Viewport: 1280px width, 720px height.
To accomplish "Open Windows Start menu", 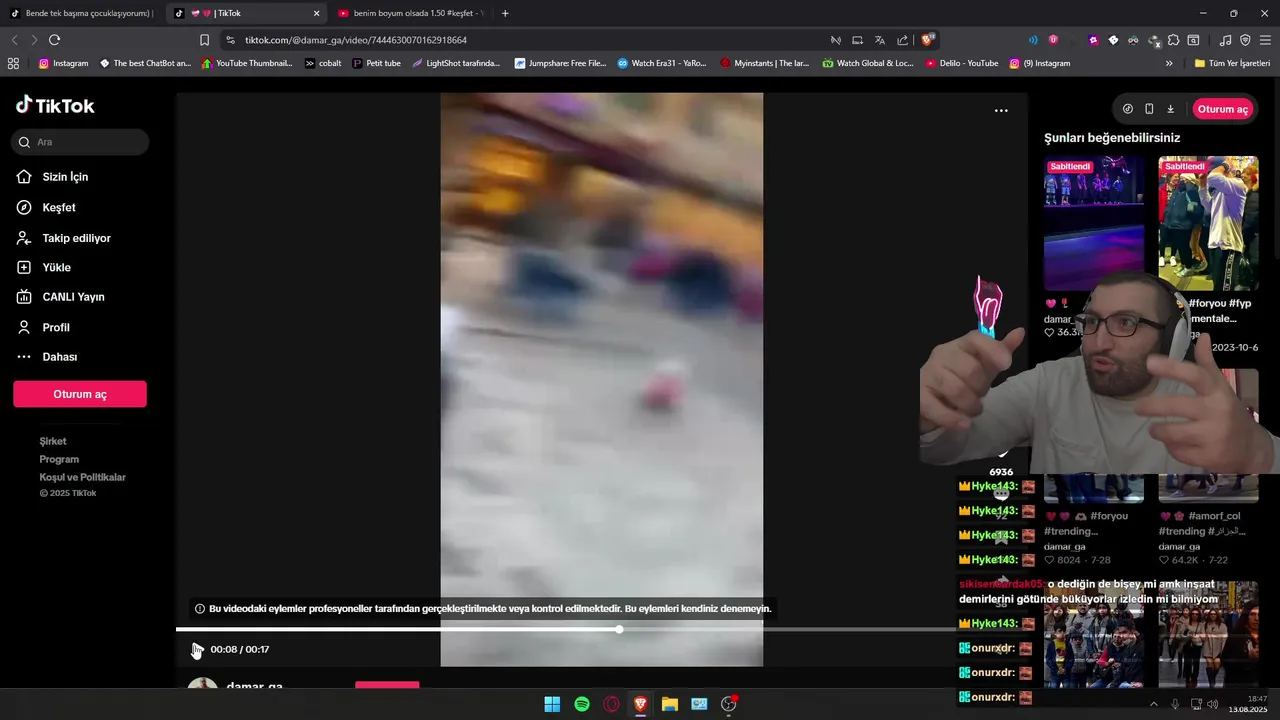I will coord(552,704).
